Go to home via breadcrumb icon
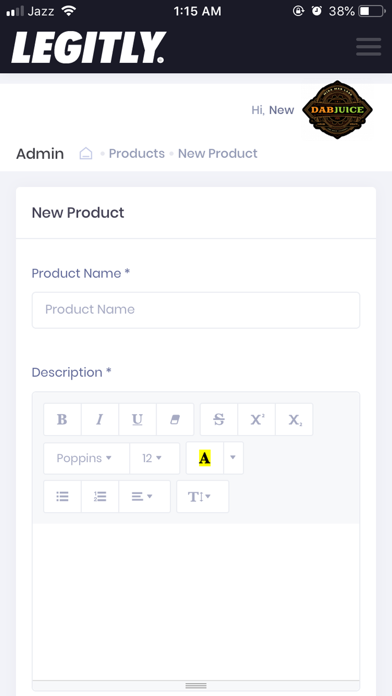Screen dimensions: 392x696 coord(86,154)
